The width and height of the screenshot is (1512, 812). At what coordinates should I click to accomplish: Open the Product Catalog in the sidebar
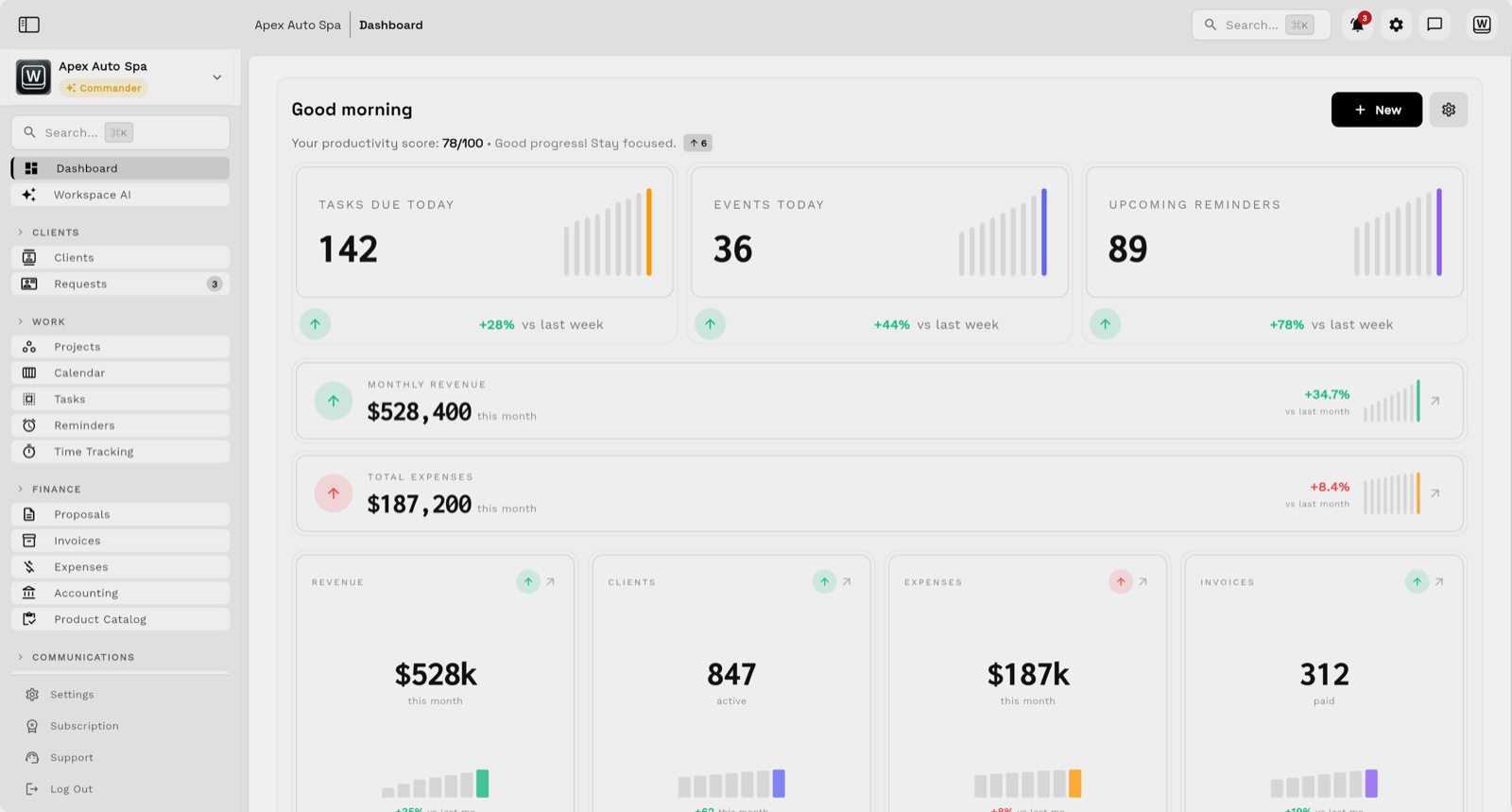pos(120,619)
